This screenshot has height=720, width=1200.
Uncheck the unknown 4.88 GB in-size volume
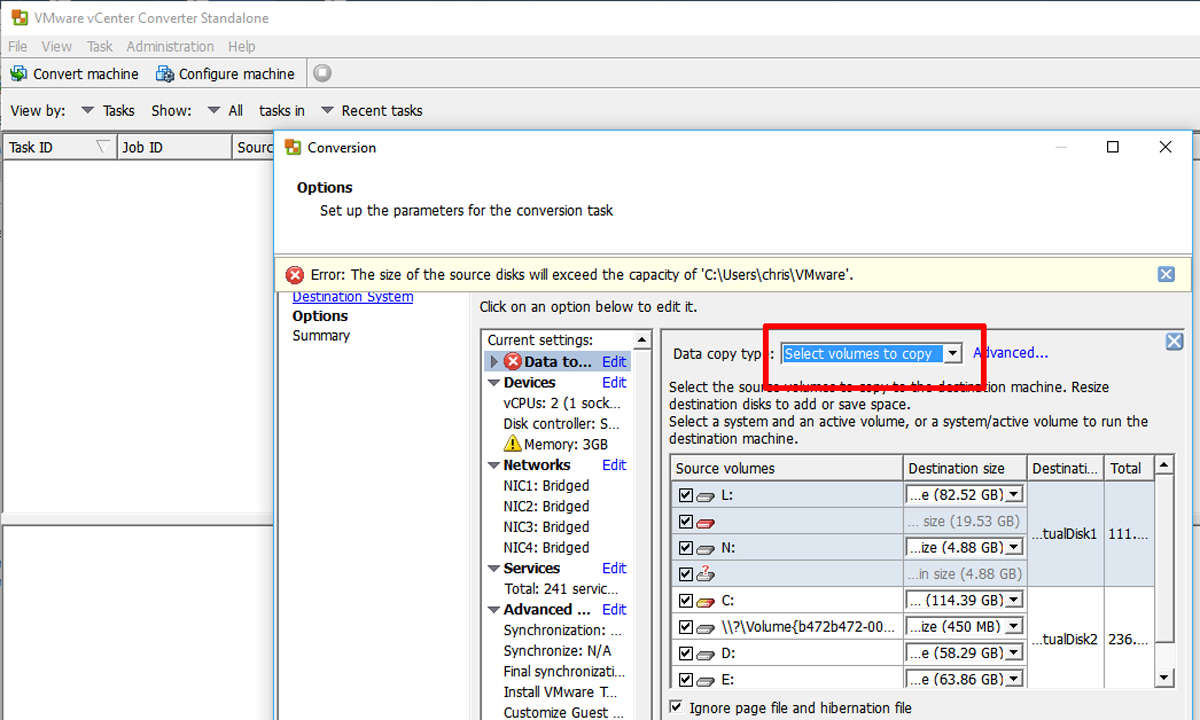tap(685, 574)
